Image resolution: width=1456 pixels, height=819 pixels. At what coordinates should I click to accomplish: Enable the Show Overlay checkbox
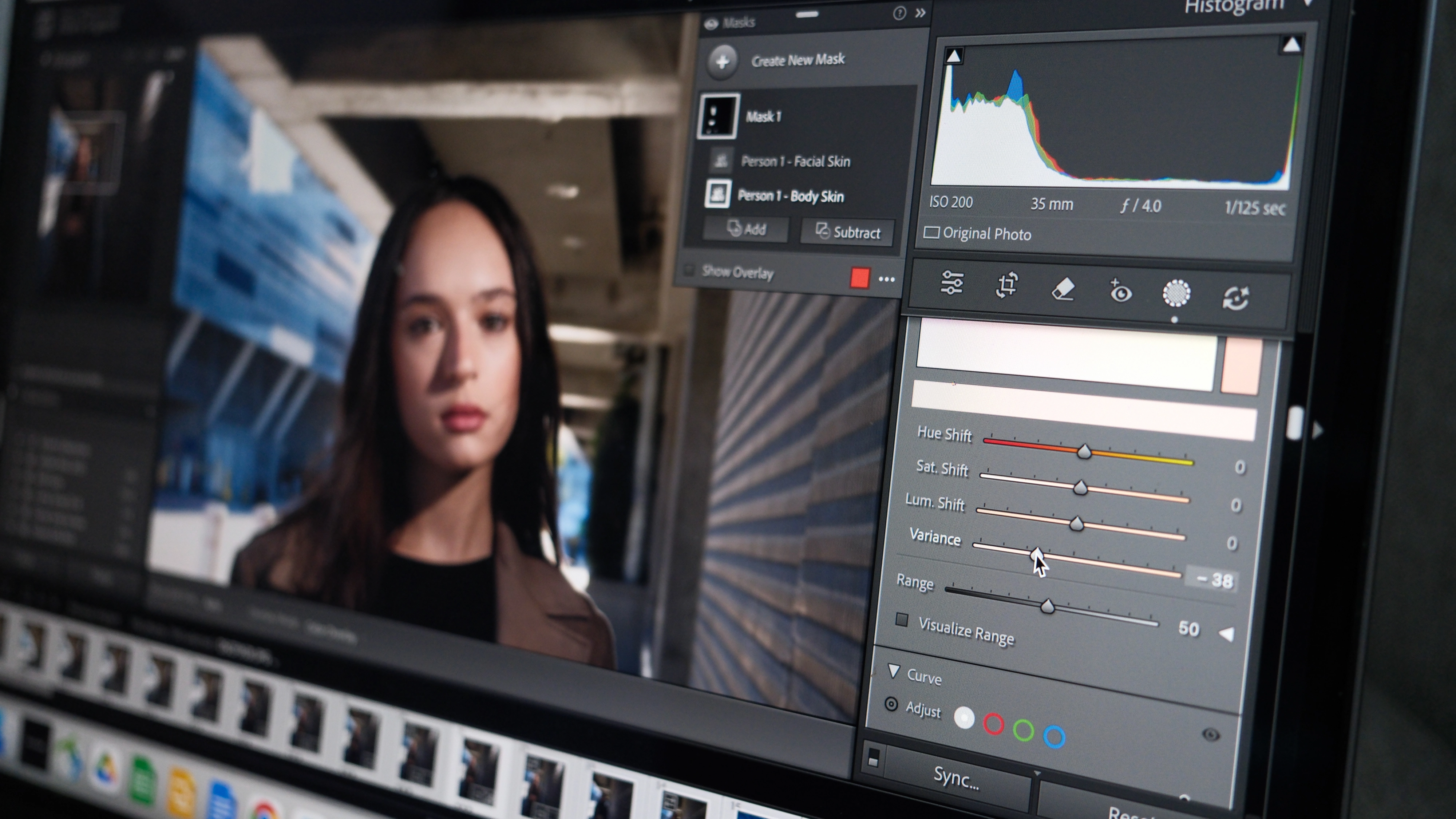pyautogui.click(x=688, y=270)
